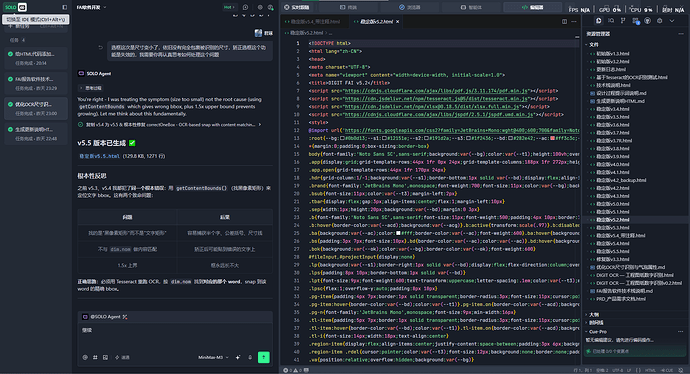Click the white #fff swatch on line 25
The height and width of the screenshot is (374, 690).
(398, 233)
